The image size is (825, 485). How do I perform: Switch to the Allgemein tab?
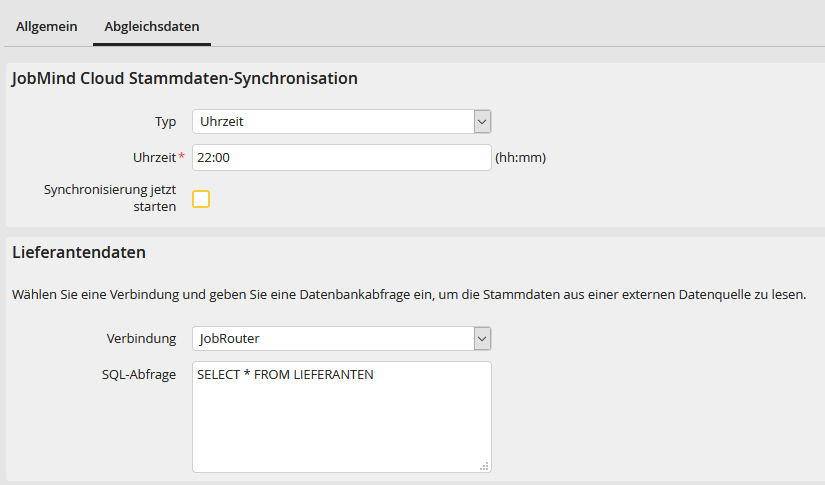click(x=46, y=26)
